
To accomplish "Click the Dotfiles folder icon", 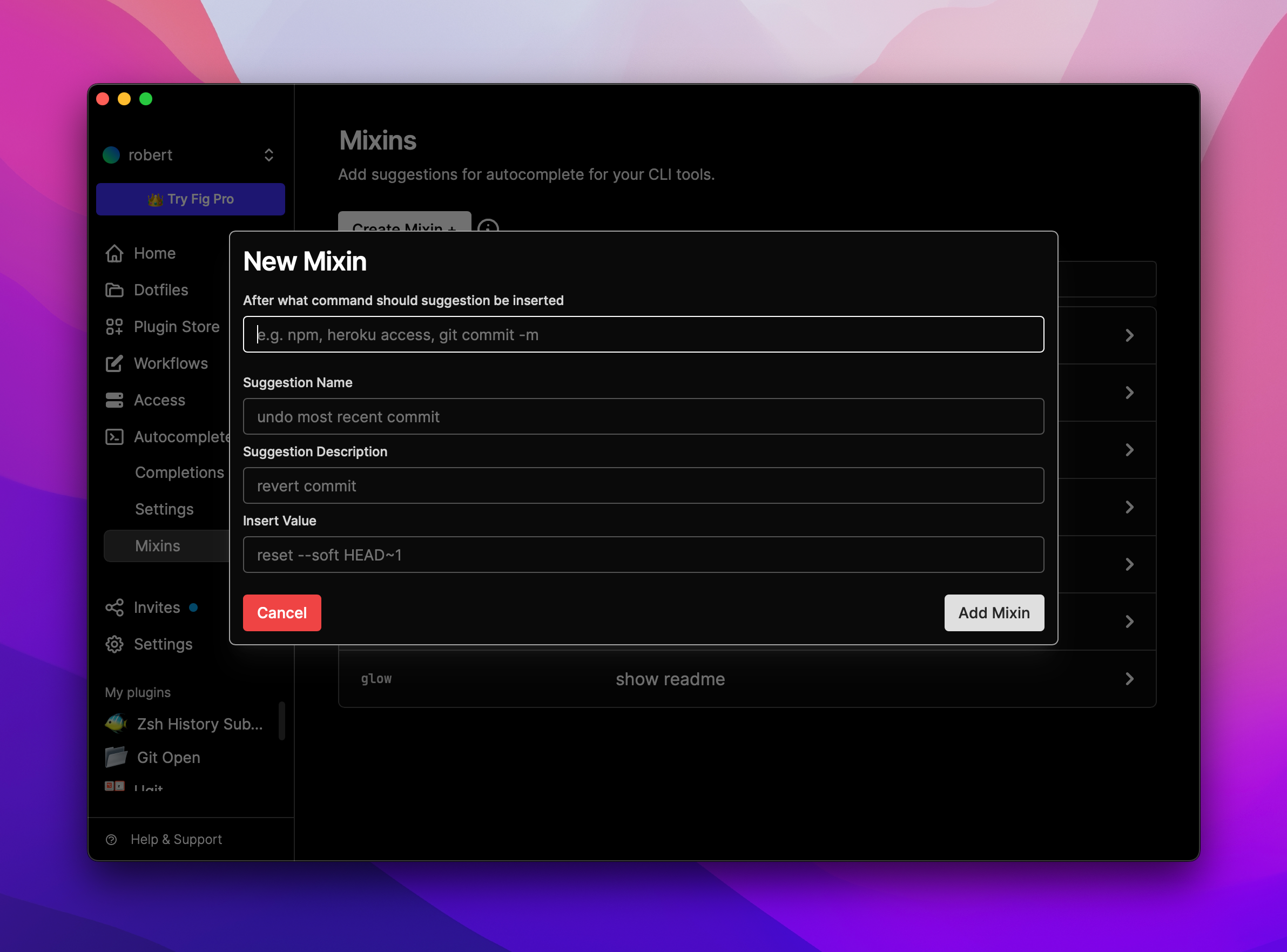I will click(114, 290).
